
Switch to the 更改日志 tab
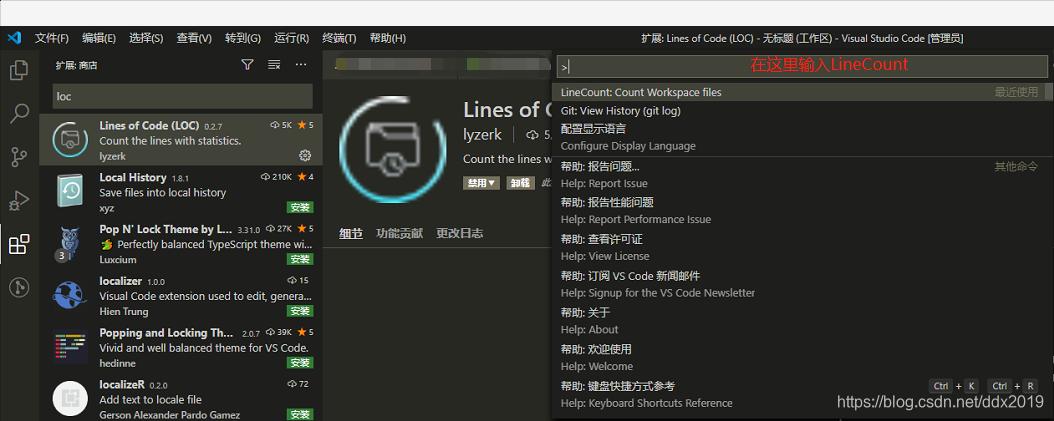point(459,233)
